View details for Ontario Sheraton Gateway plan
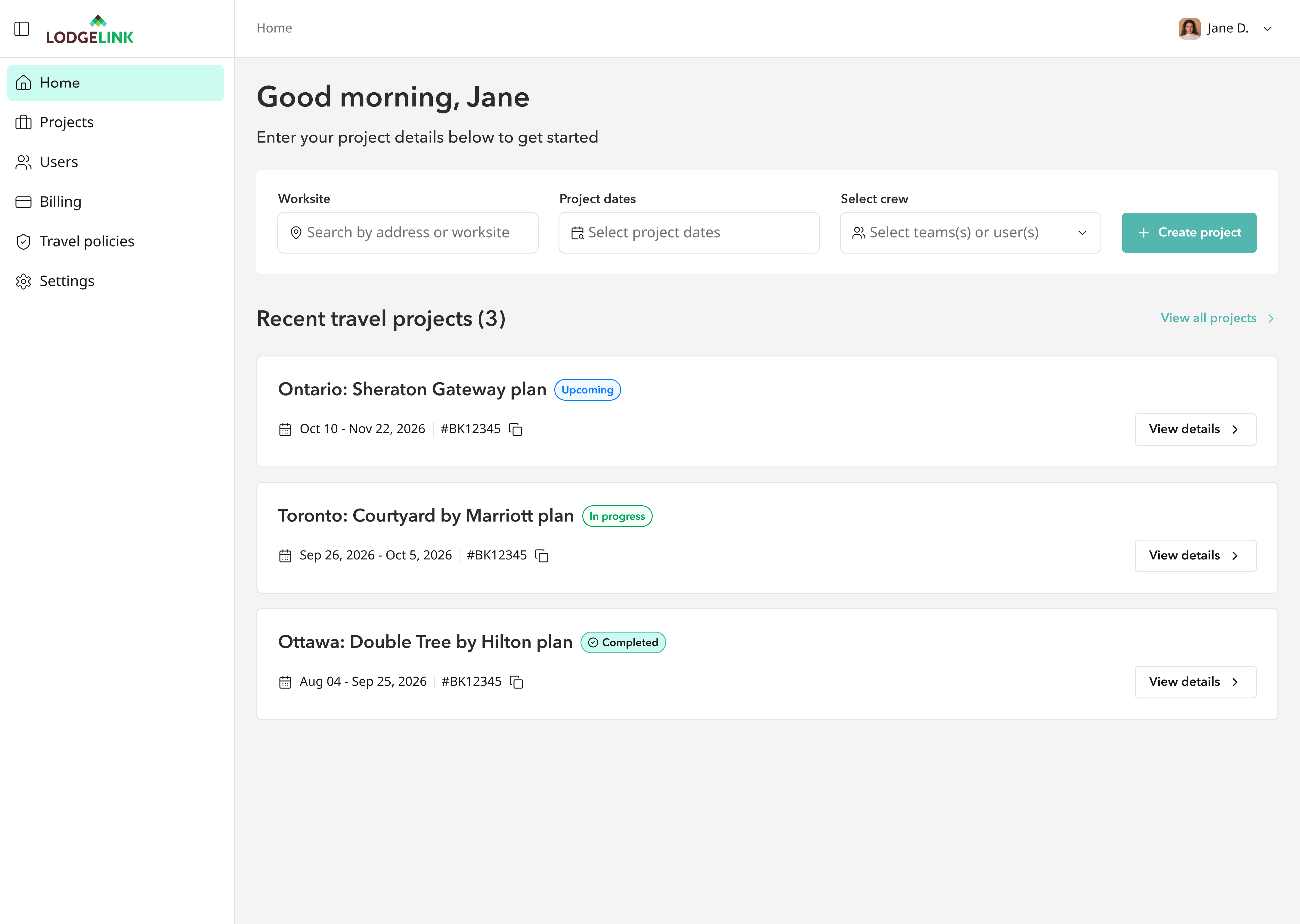 [1195, 430]
